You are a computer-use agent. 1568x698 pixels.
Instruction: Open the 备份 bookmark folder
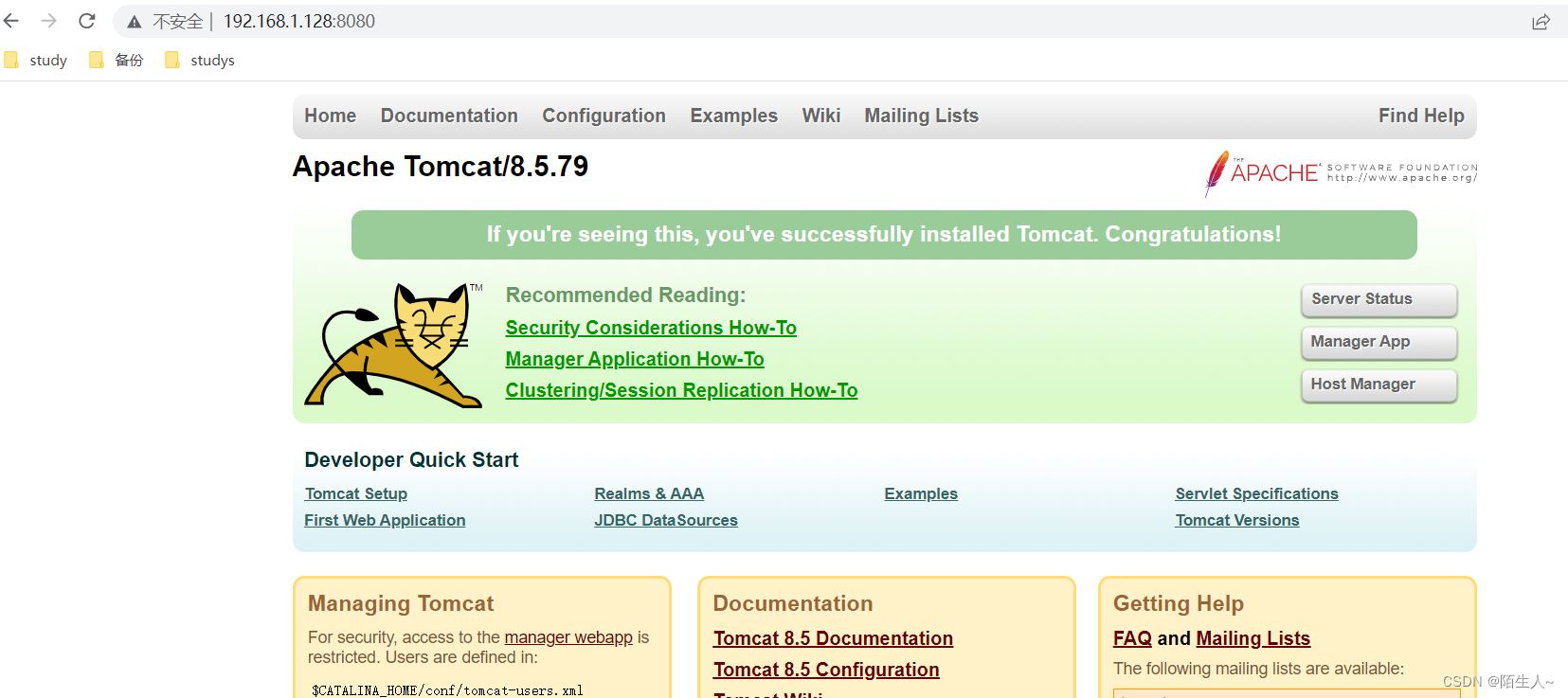tap(117, 60)
